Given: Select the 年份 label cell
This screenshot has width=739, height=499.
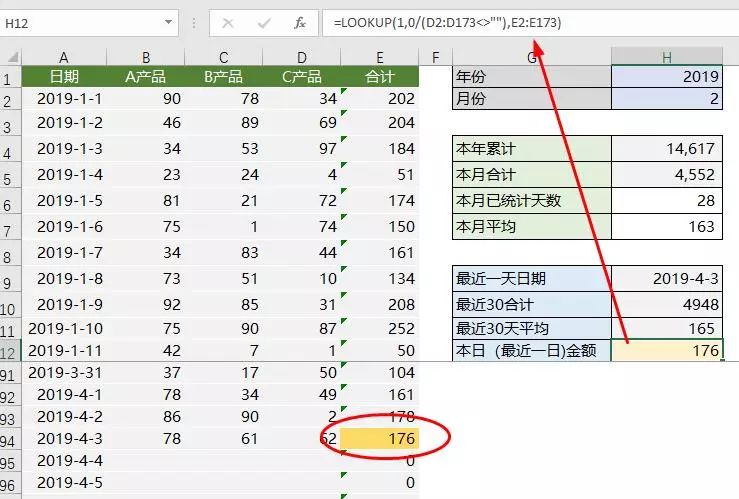Looking at the screenshot, I should [x=532, y=76].
